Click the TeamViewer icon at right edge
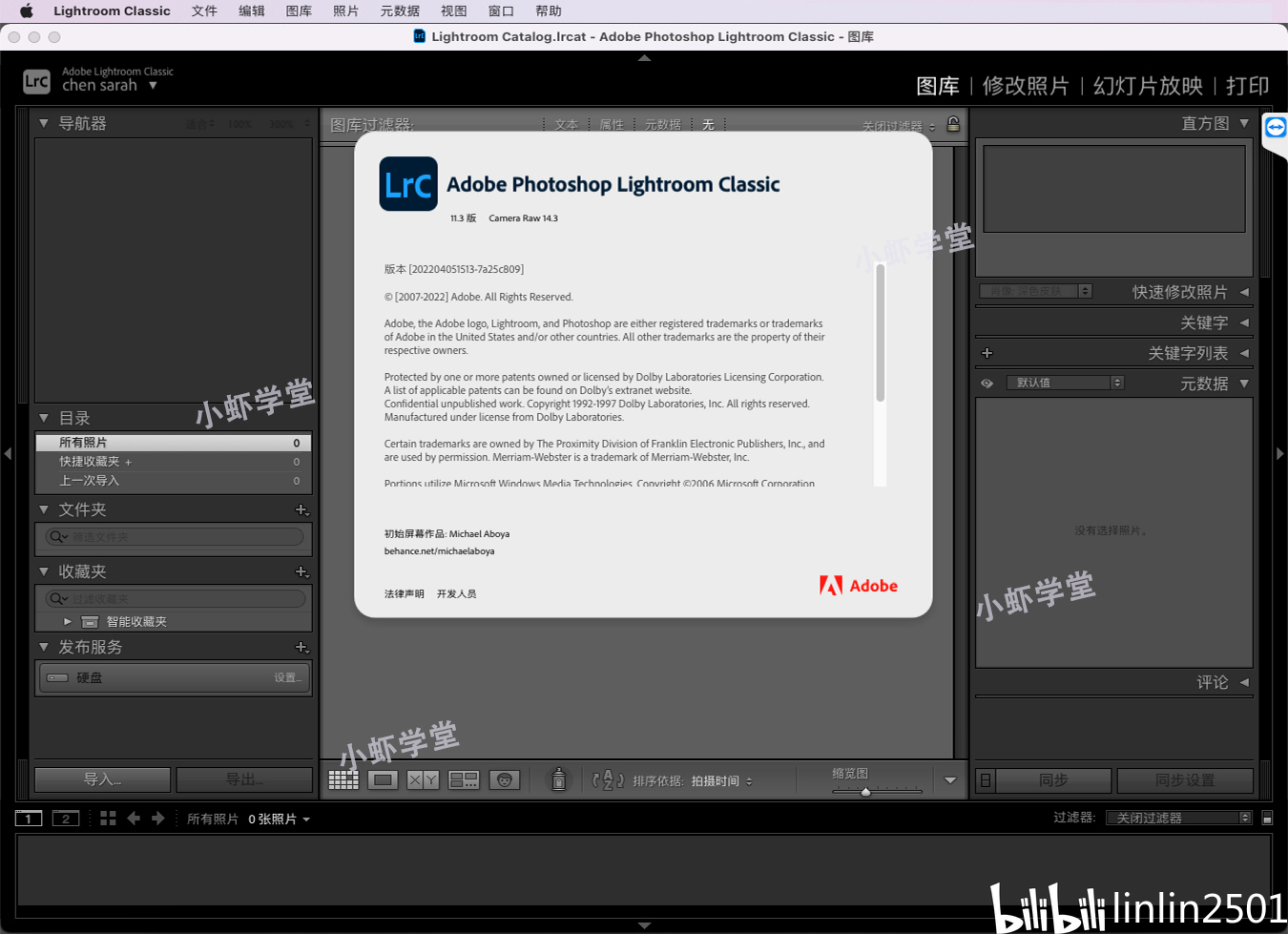1288x934 pixels. tap(1276, 128)
